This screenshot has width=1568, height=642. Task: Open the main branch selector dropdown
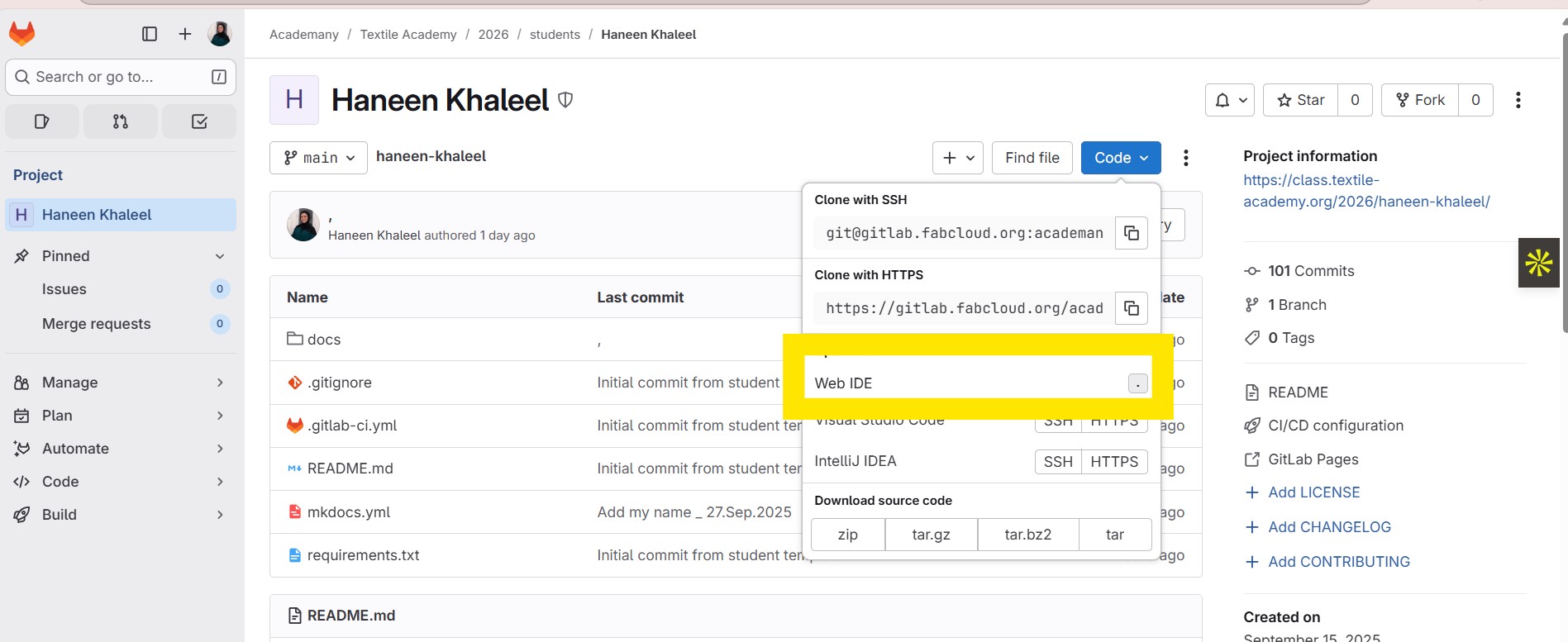tap(318, 158)
